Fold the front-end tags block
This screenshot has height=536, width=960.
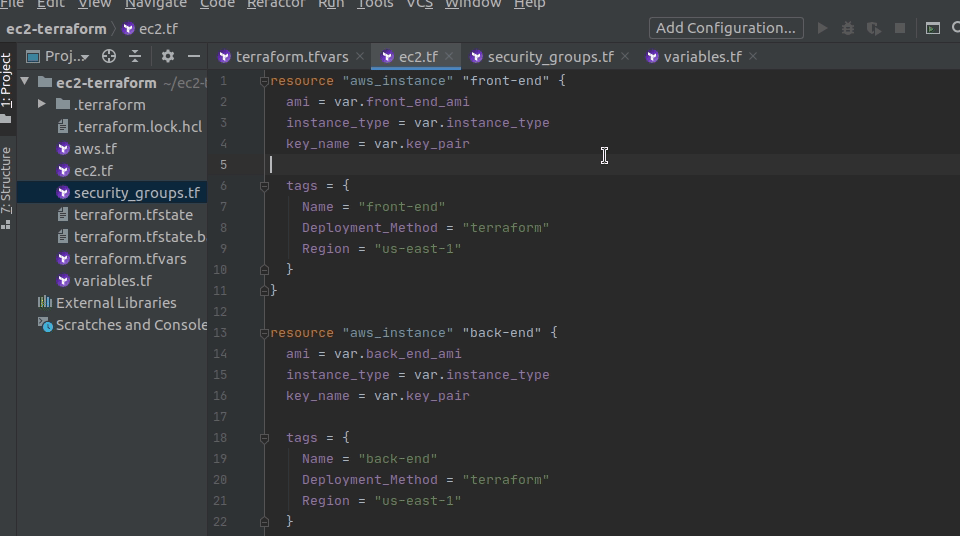[x=265, y=186]
